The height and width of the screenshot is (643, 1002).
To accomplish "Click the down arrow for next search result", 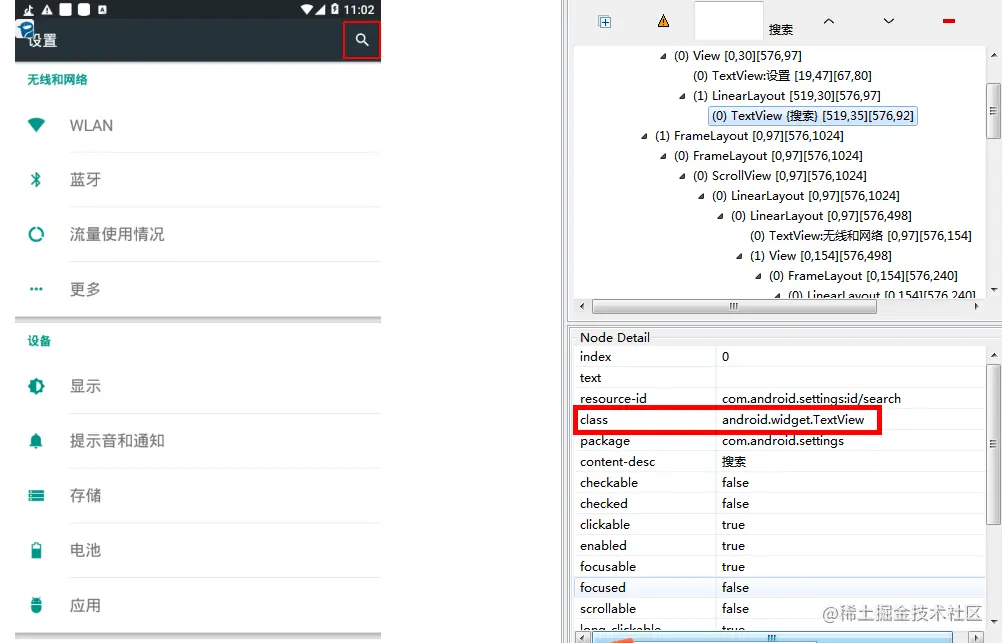I will coord(889,21).
